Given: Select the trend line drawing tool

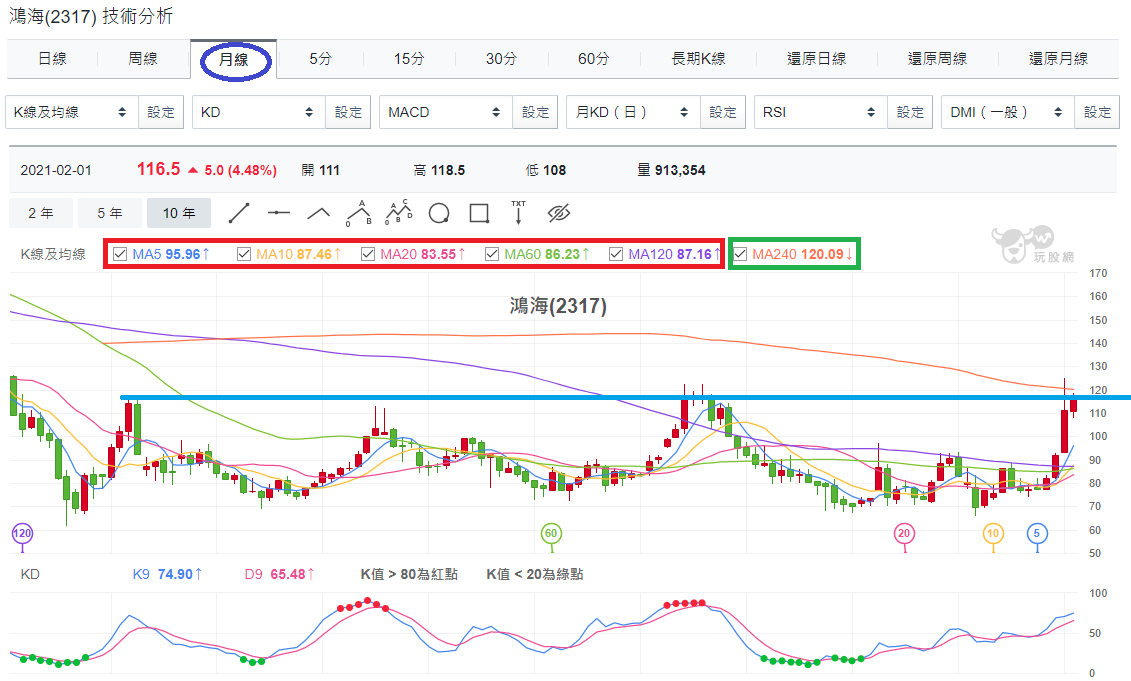Looking at the screenshot, I should click(x=239, y=214).
